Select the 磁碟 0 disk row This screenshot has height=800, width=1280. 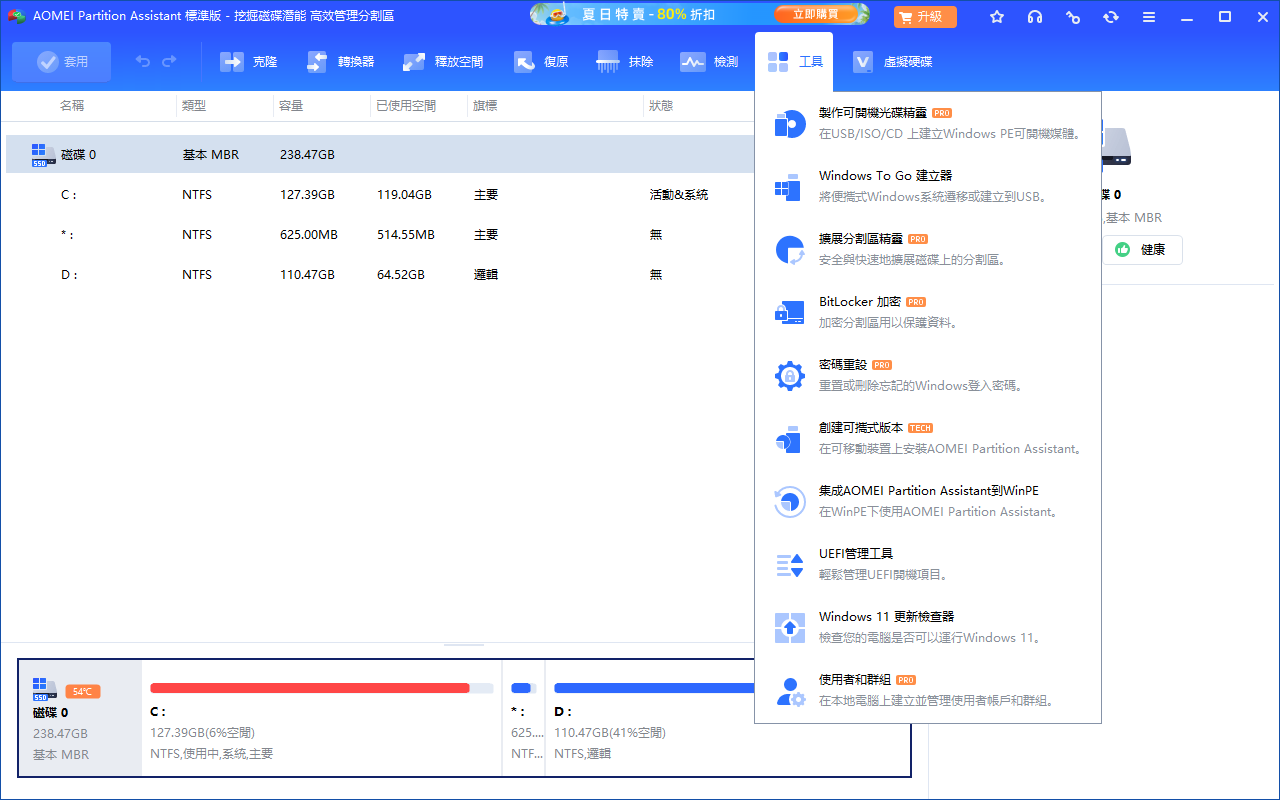click(380, 155)
